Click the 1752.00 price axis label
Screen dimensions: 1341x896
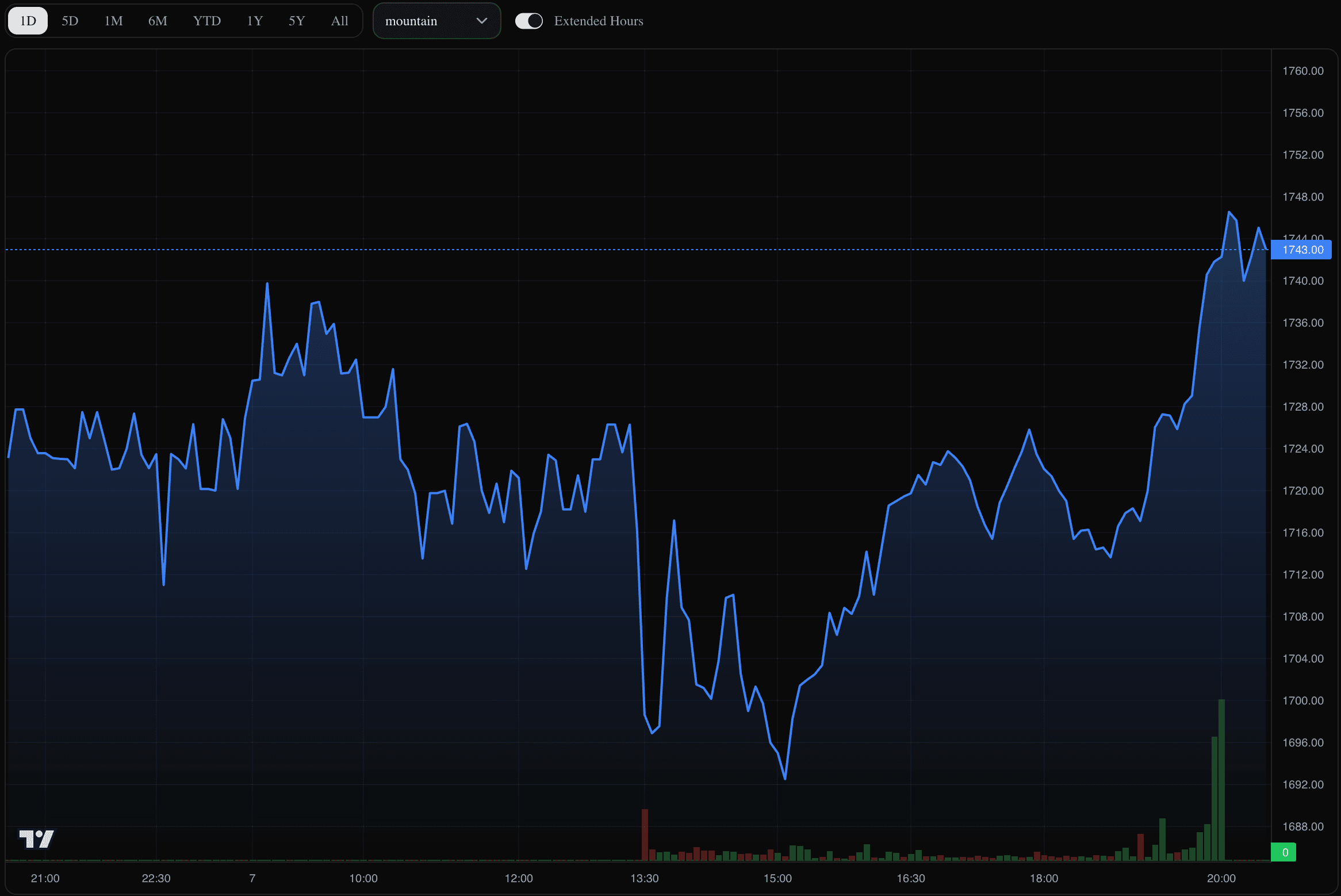pyautogui.click(x=1303, y=155)
